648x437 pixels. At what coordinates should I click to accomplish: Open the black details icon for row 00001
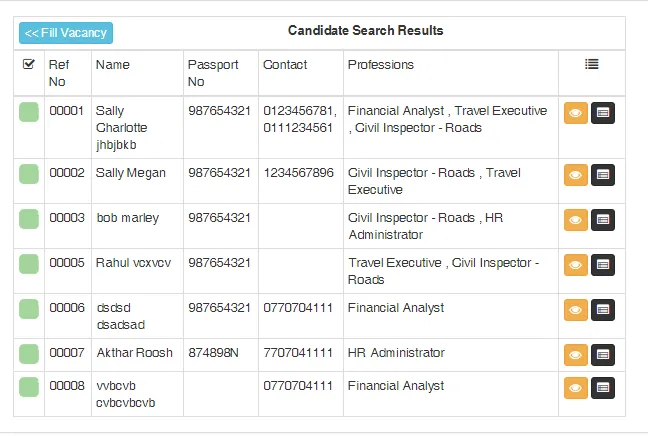pyautogui.click(x=603, y=113)
